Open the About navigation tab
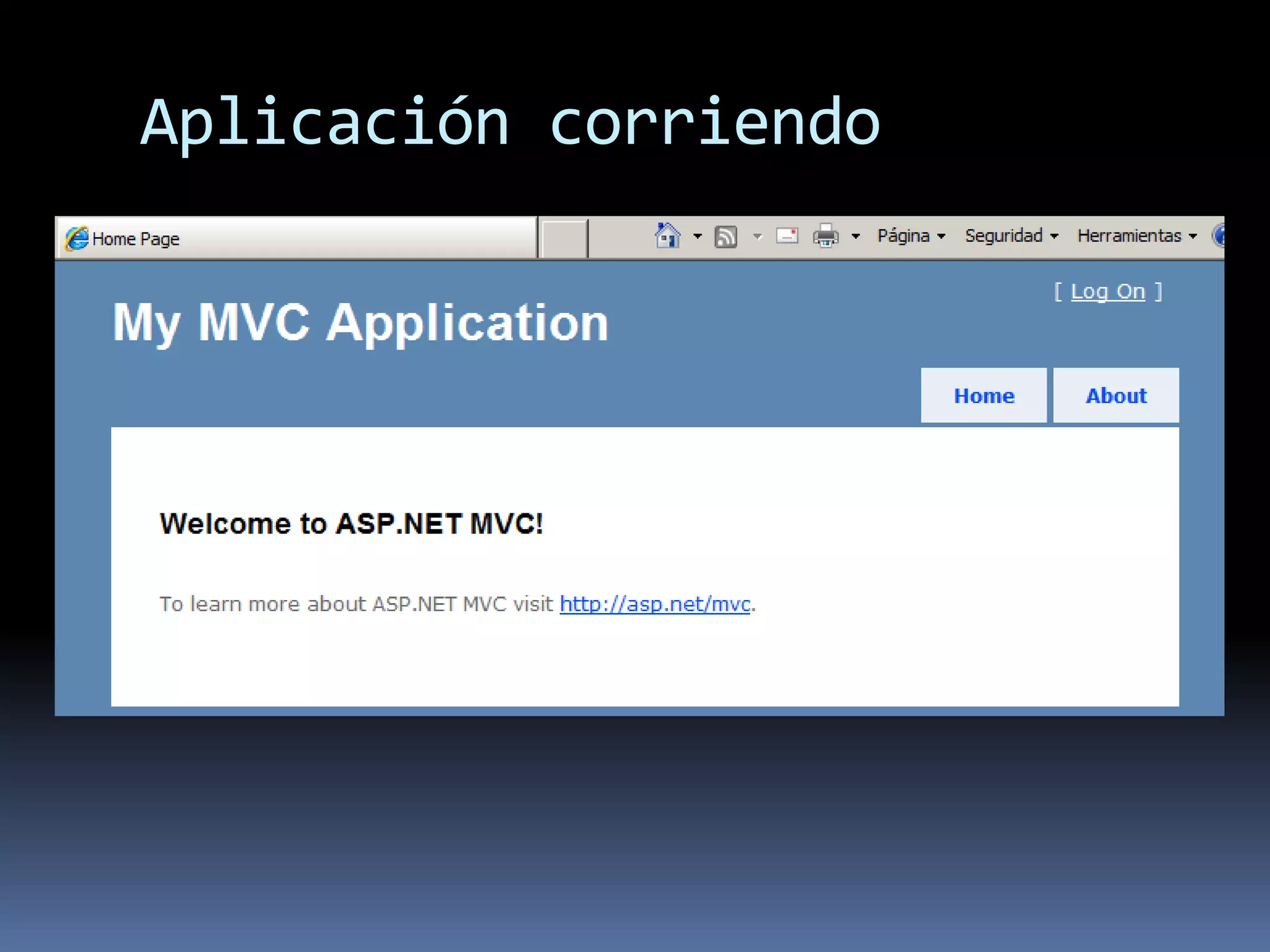 [1116, 395]
